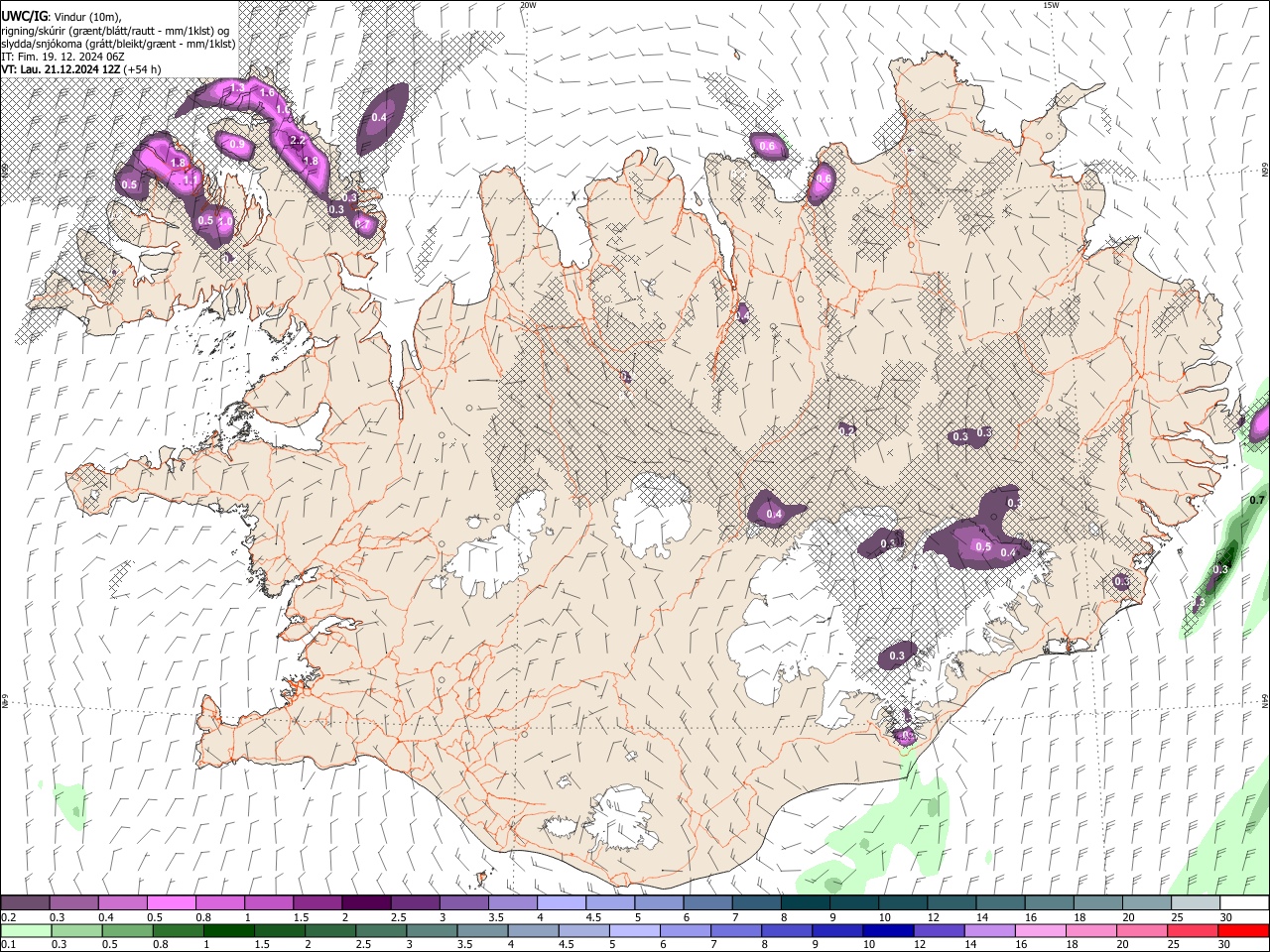The height and width of the screenshot is (952, 1270).
Task: Click the slydda/snjókoma legend description line
Action: pyautogui.click(x=118, y=44)
